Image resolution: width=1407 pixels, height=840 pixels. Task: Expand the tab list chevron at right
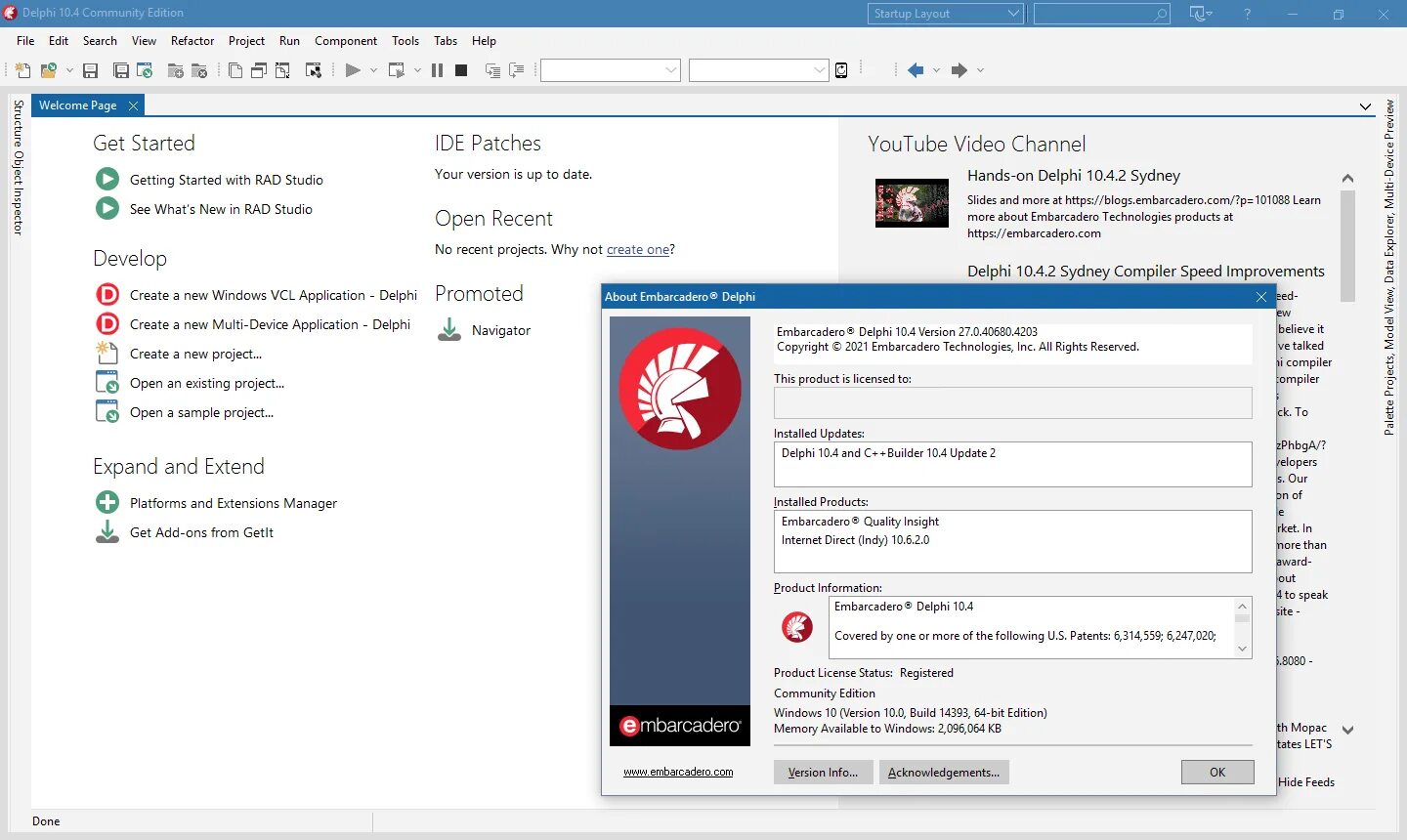coord(1365,106)
